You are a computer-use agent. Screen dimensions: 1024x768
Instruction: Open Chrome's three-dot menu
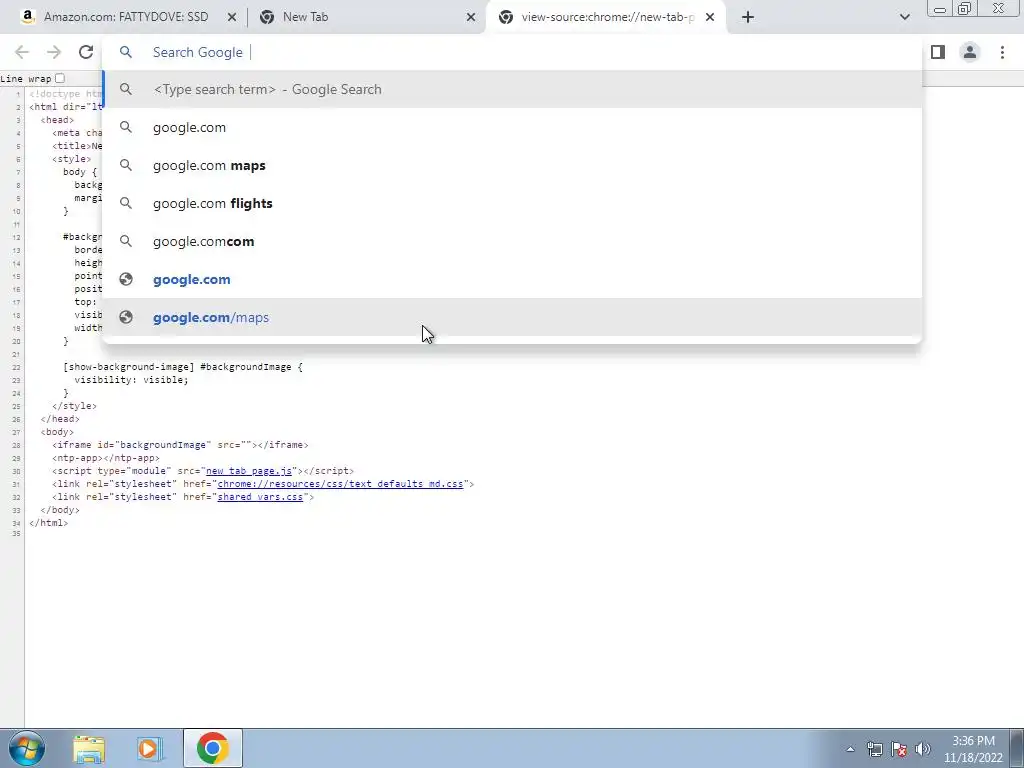1002,52
